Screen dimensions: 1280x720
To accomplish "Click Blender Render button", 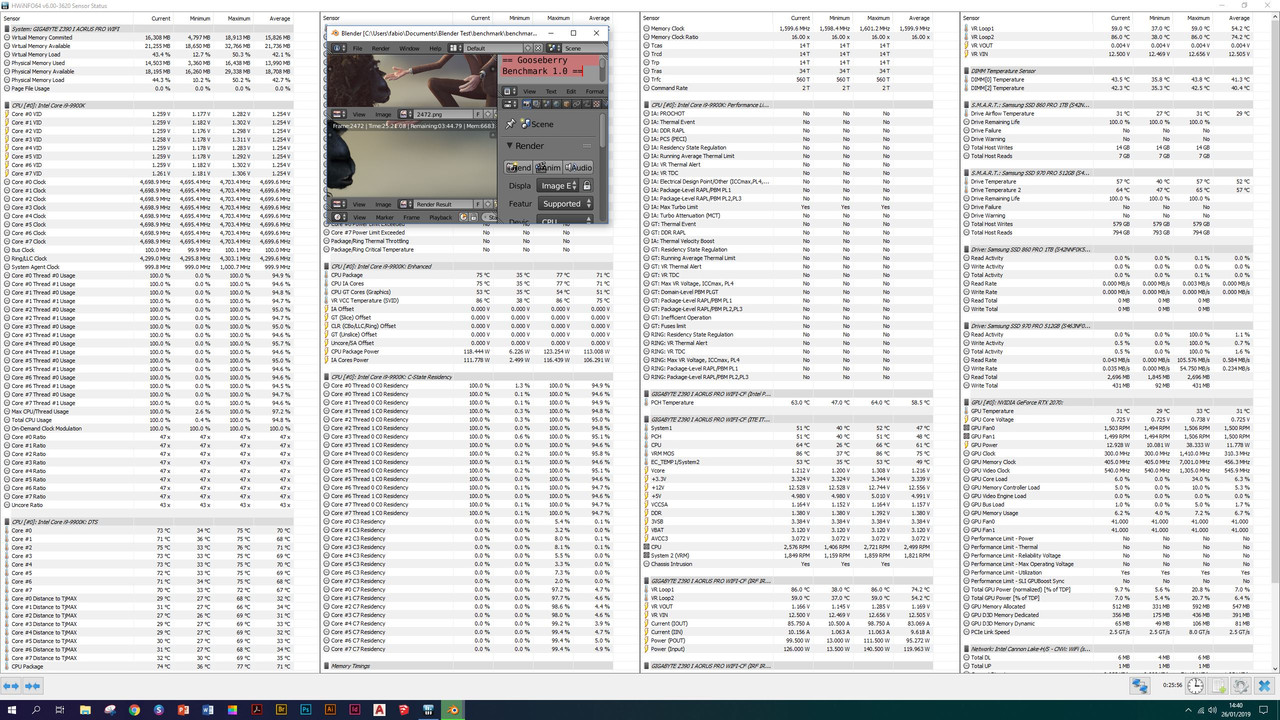I will pyautogui.click(x=518, y=167).
